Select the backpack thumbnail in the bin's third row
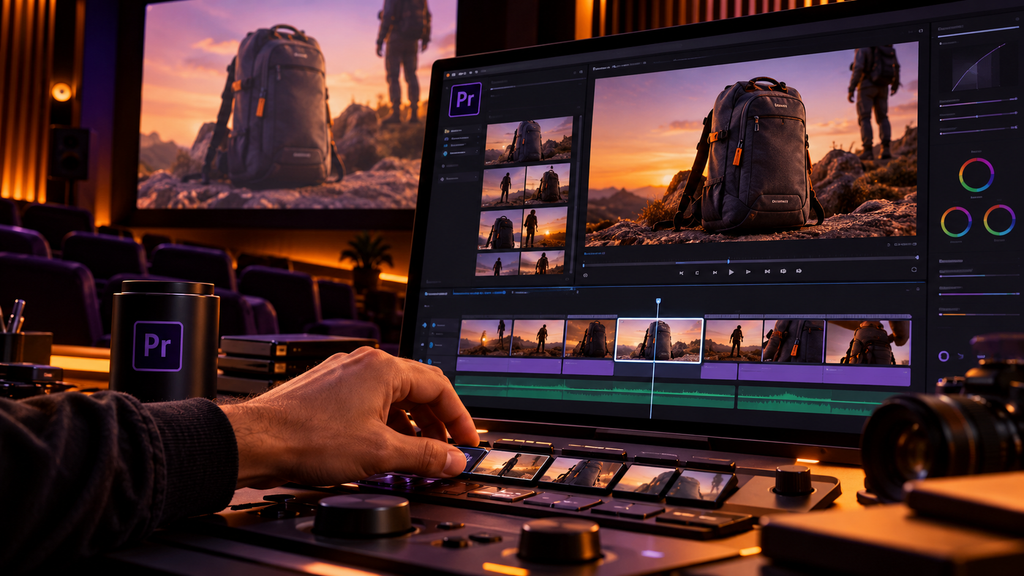1024x576 pixels. coord(500,229)
